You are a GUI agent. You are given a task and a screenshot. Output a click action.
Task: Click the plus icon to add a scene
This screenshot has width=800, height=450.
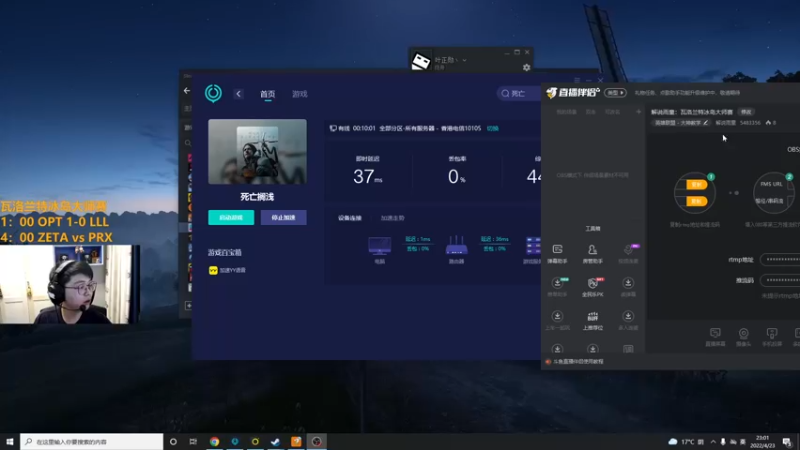pyautogui.click(x=638, y=112)
